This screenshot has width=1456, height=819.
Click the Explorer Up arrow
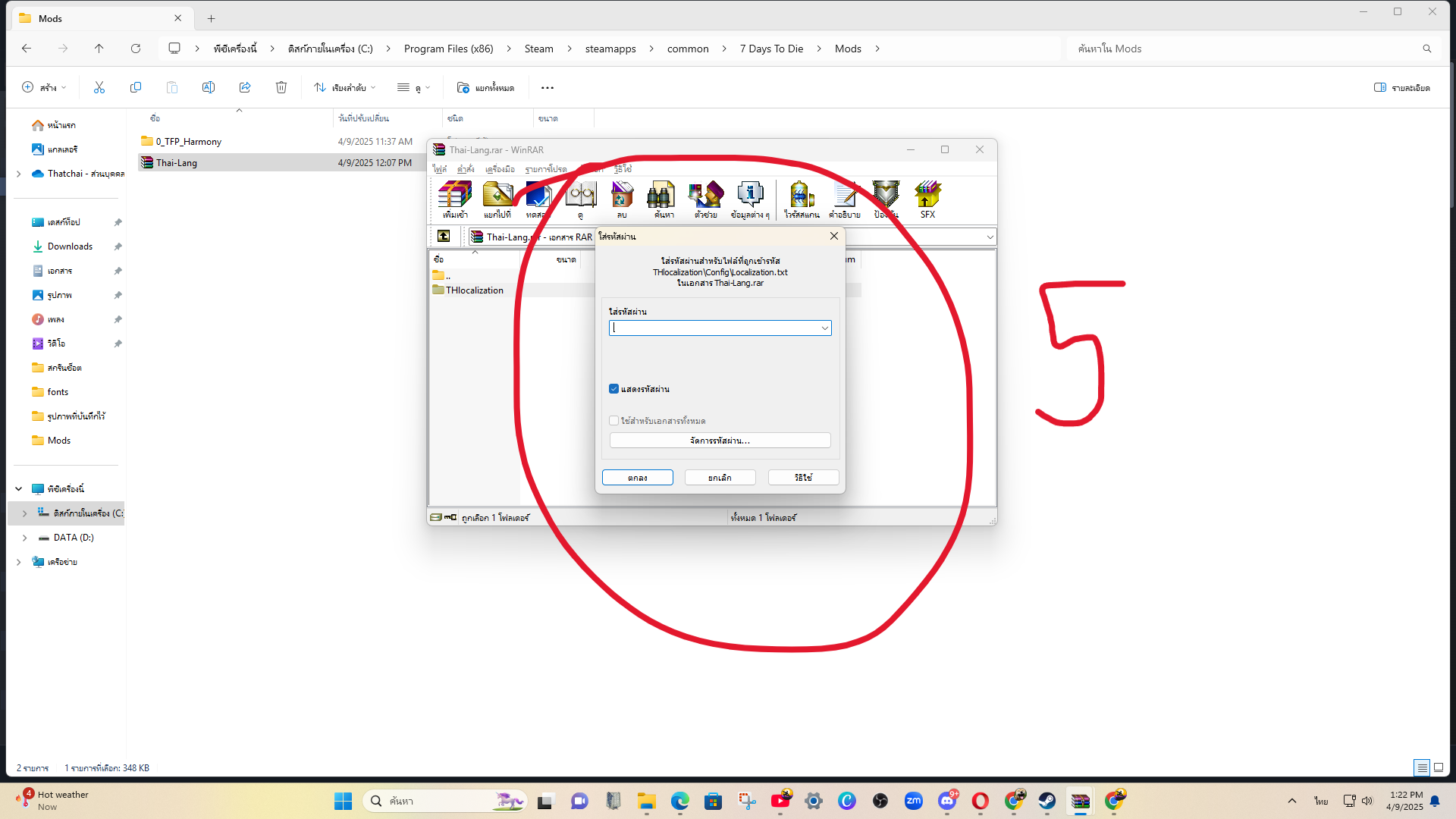[x=99, y=49]
